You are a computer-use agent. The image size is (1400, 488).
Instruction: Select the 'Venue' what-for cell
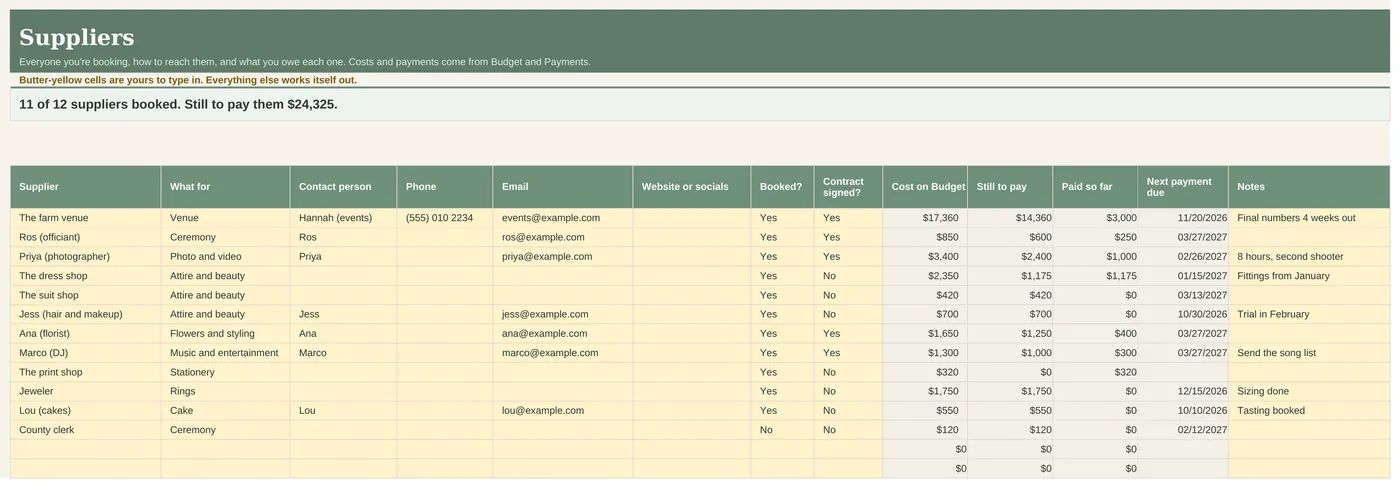(226, 218)
